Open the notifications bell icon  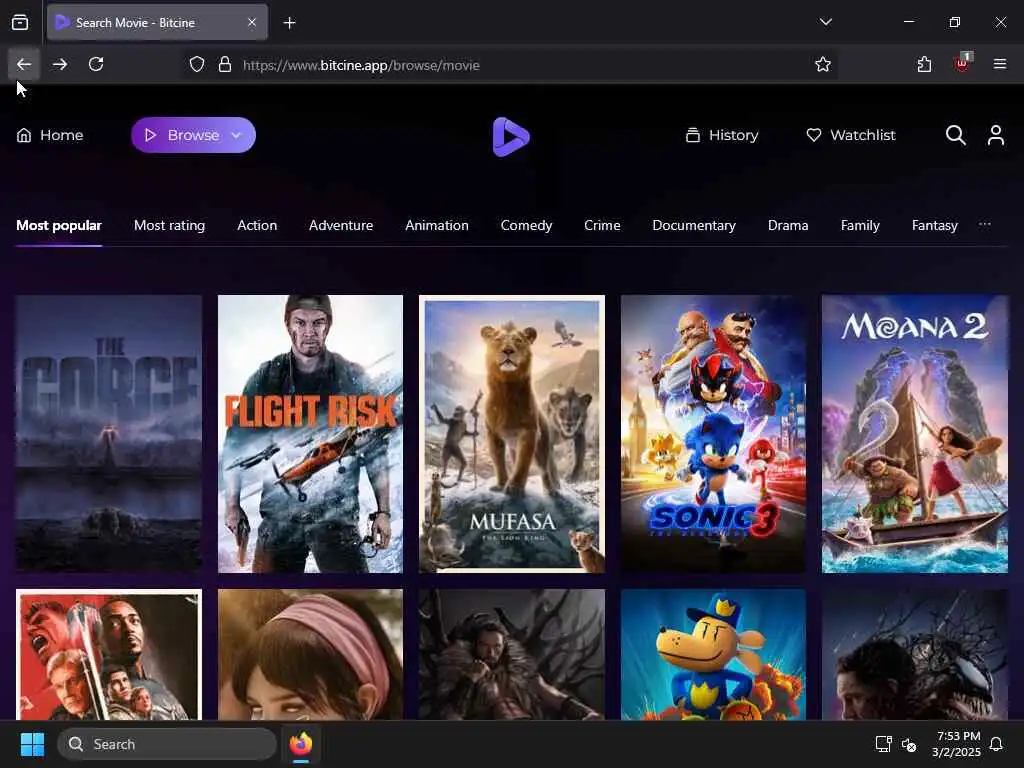[x=997, y=744]
